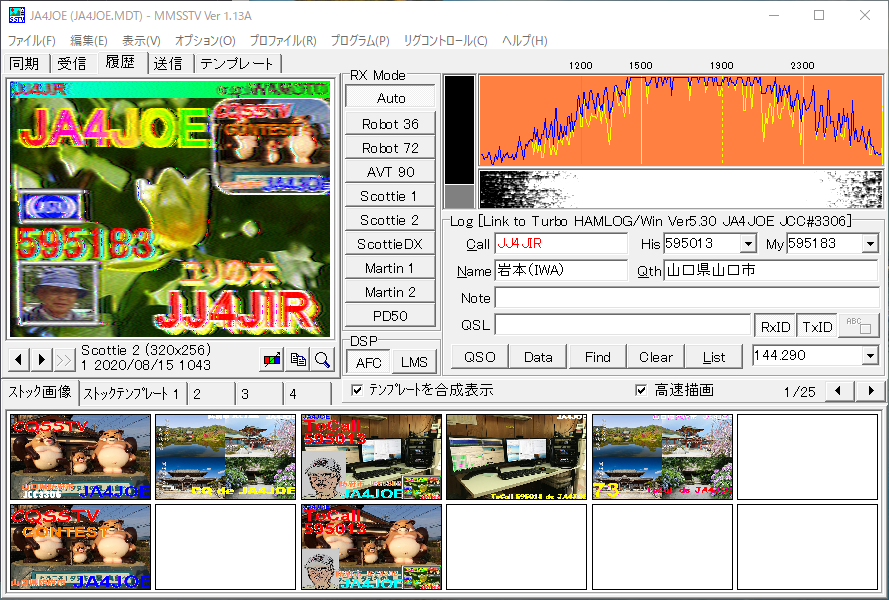Image resolution: width=889 pixels, height=600 pixels.
Task: Copy history image to clipboard icon
Action: tap(298, 360)
